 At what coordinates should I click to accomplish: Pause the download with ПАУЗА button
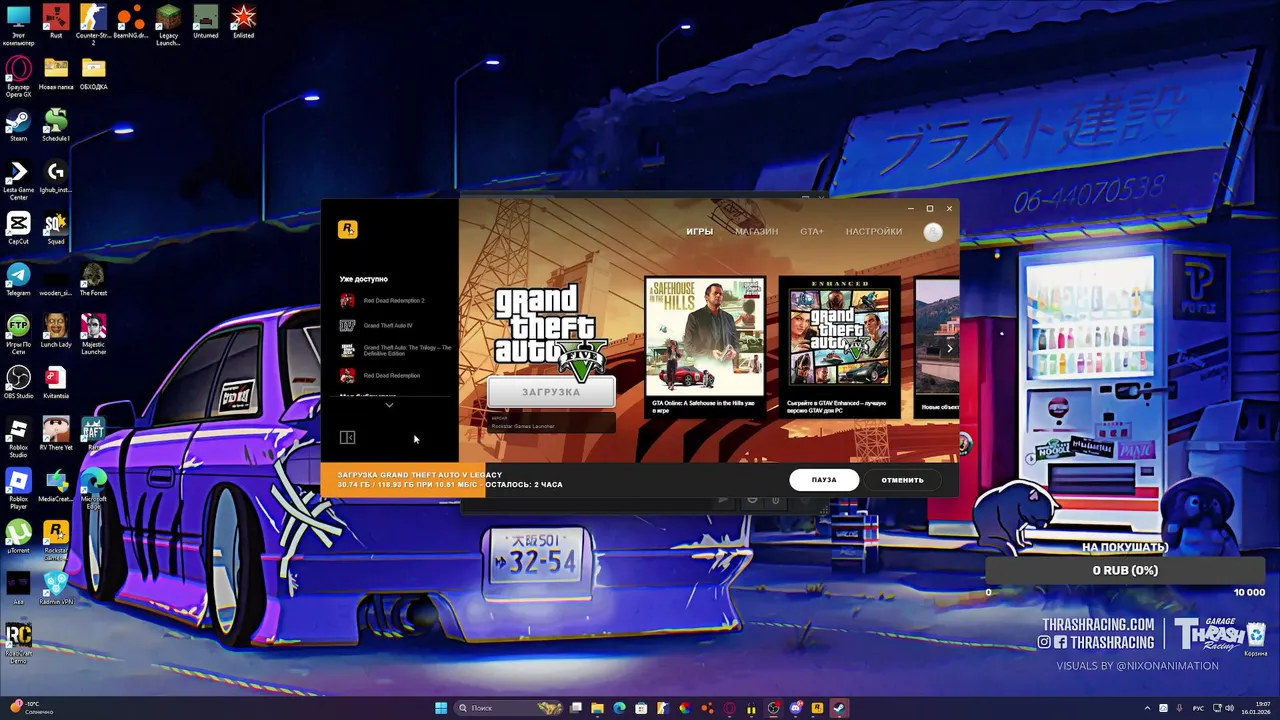824,480
